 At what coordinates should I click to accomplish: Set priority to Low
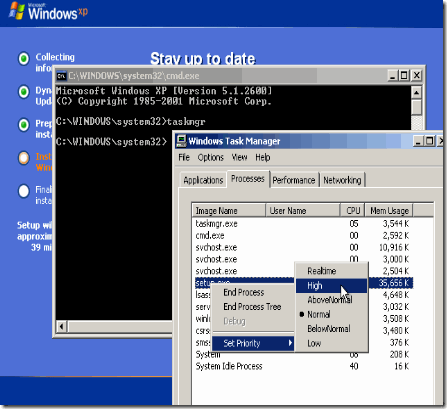(x=332, y=343)
